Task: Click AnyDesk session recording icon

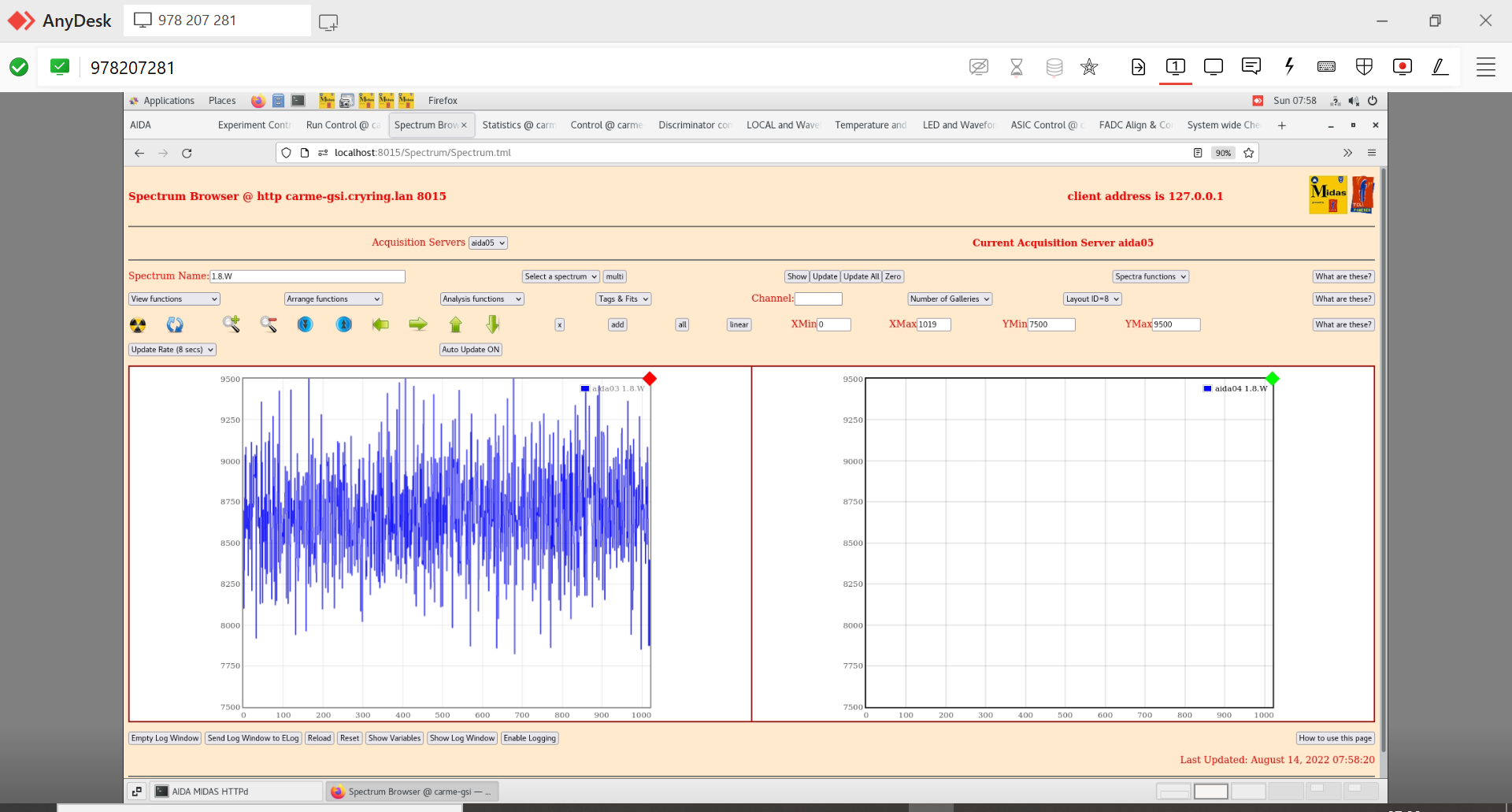Action: point(1402,67)
